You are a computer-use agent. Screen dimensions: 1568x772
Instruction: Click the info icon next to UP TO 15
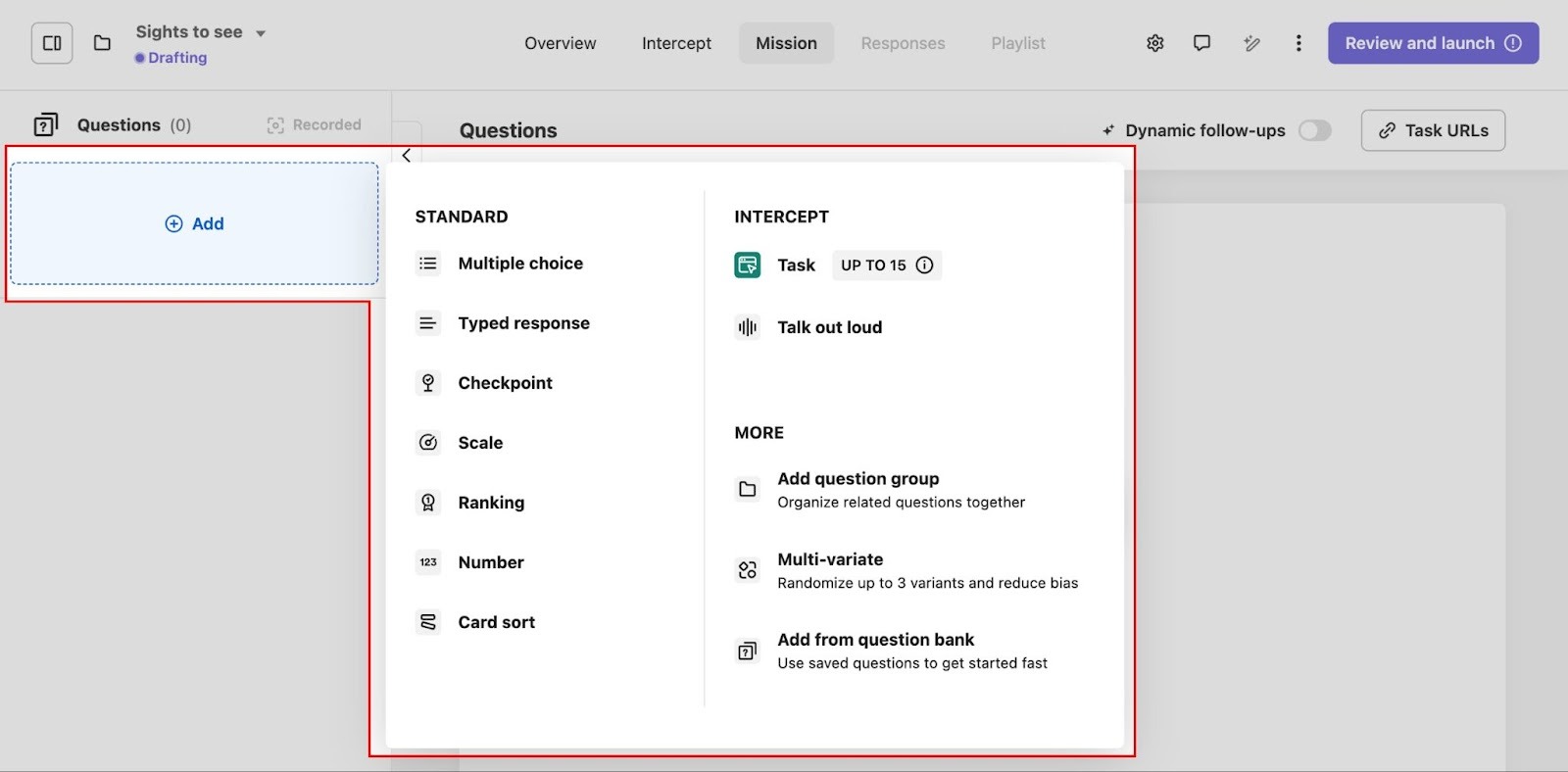[x=924, y=265]
